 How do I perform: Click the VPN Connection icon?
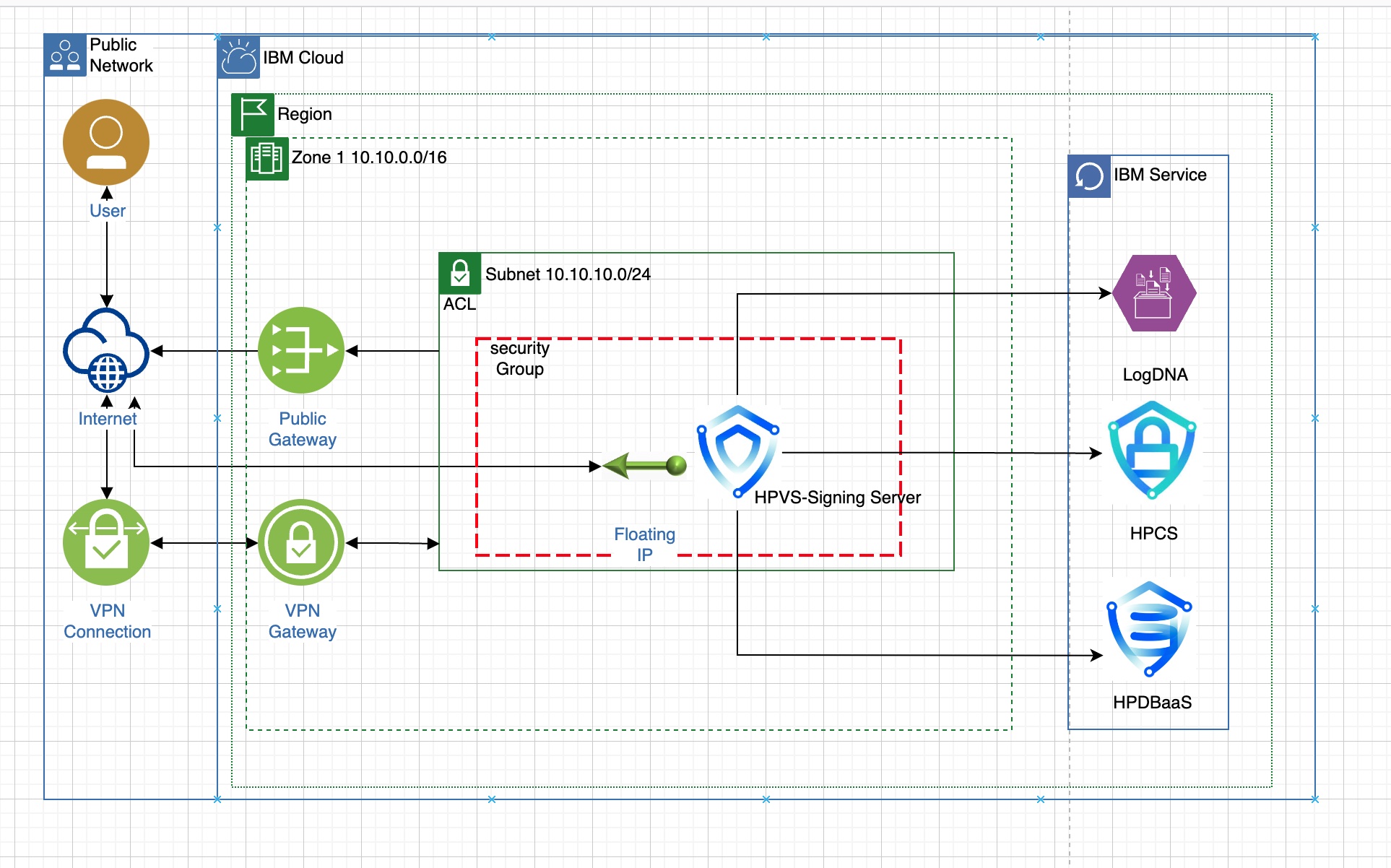[106, 542]
